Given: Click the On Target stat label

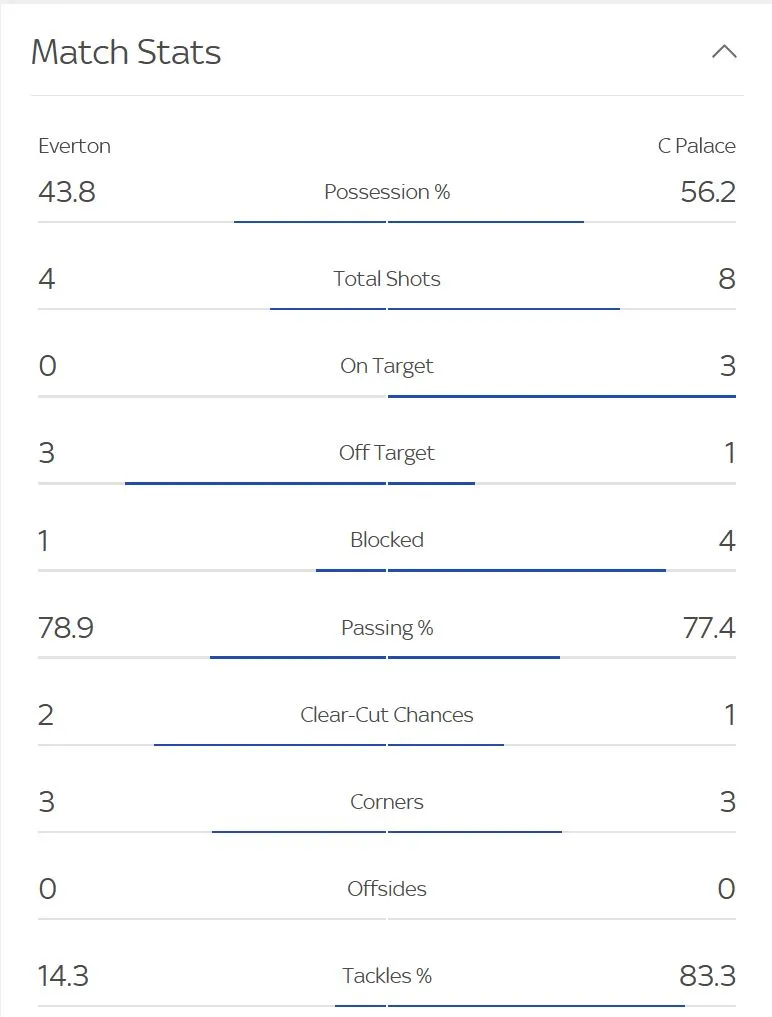Looking at the screenshot, I should (x=387, y=366).
